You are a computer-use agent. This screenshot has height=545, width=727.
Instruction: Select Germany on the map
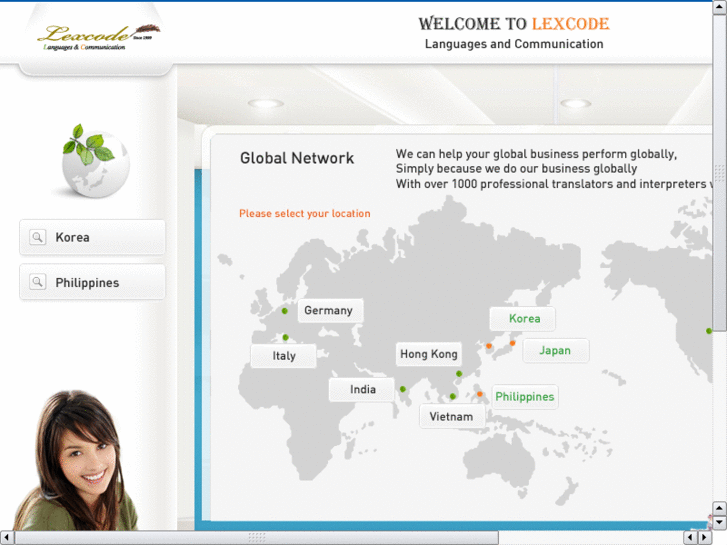click(x=330, y=310)
